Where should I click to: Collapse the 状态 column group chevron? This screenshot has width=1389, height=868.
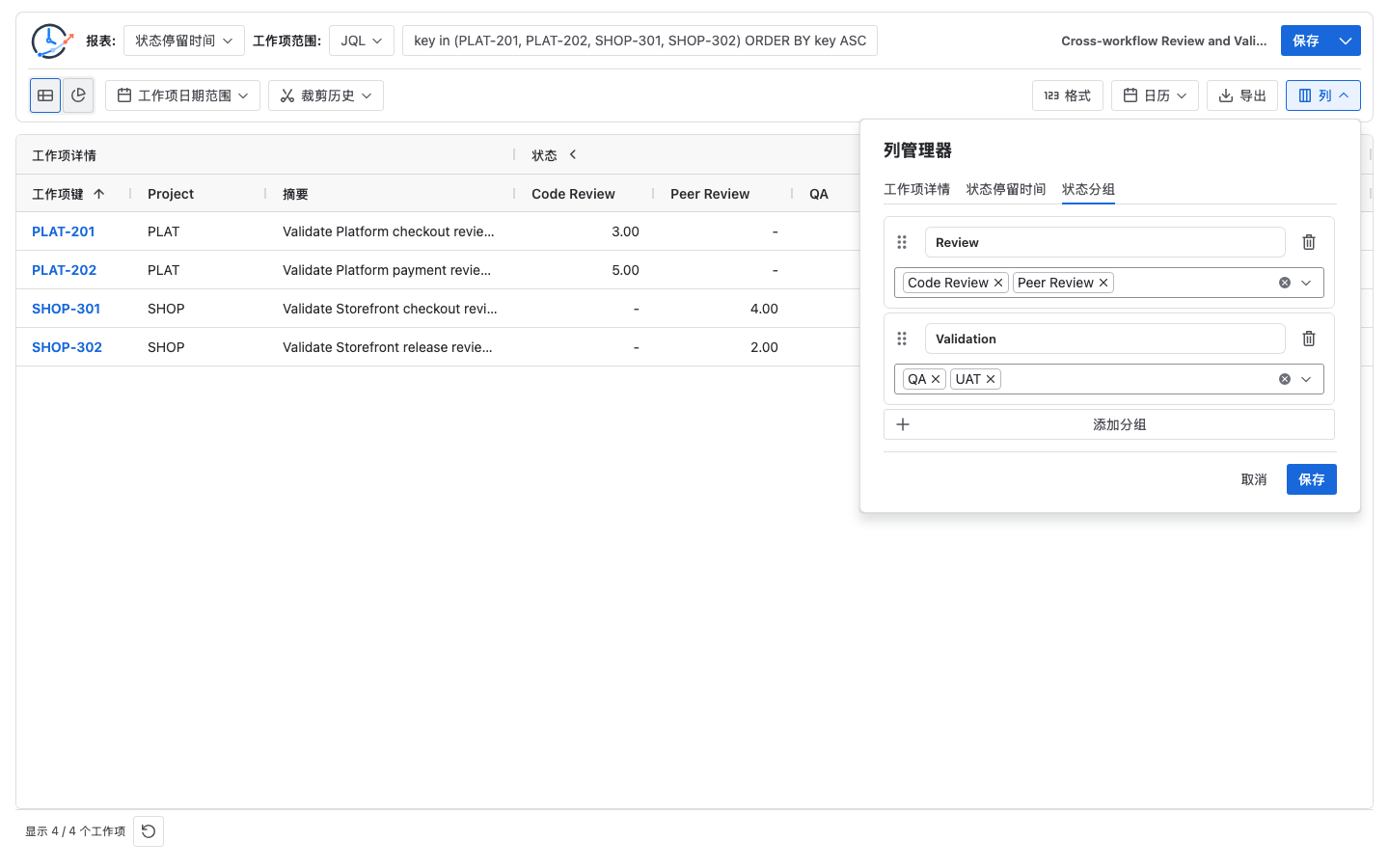[573, 154]
